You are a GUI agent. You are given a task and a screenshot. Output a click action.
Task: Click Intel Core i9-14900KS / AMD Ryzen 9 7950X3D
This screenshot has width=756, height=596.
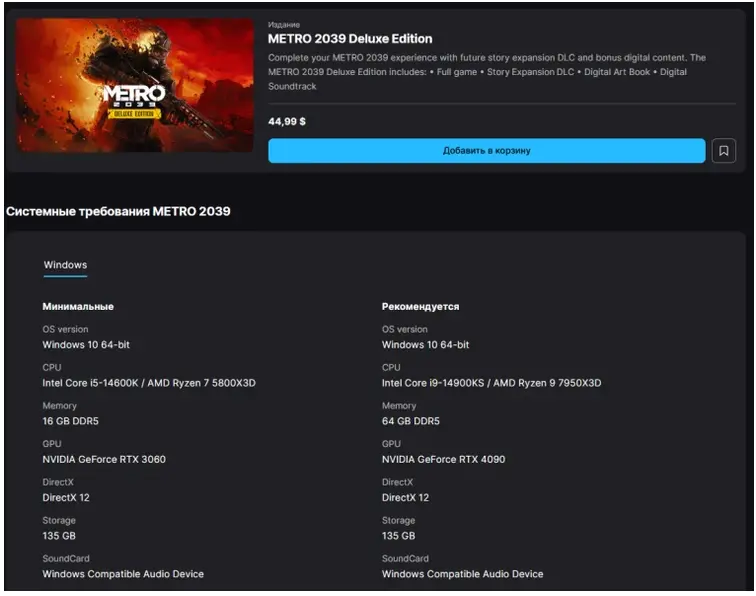click(491, 383)
